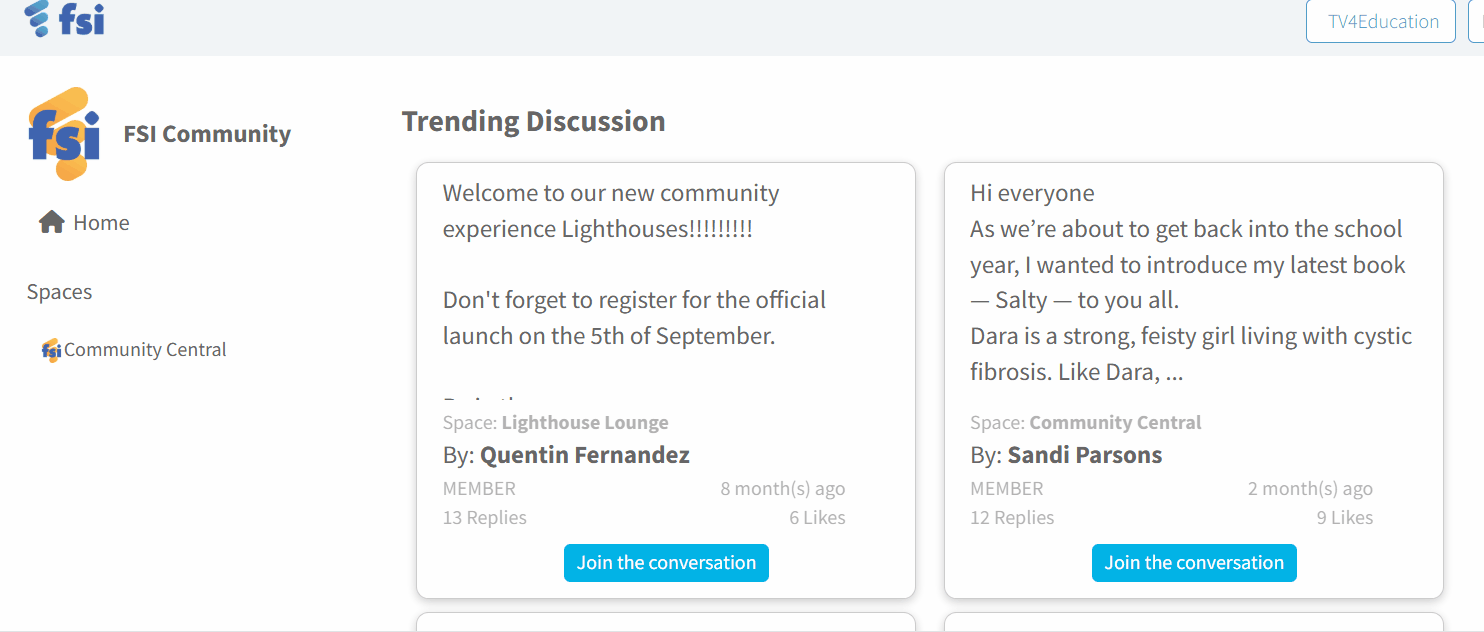Image resolution: width=1484 pixels, height=632 pixels.
Task: Open the TV4Education button
Action: coord(1382,22)
